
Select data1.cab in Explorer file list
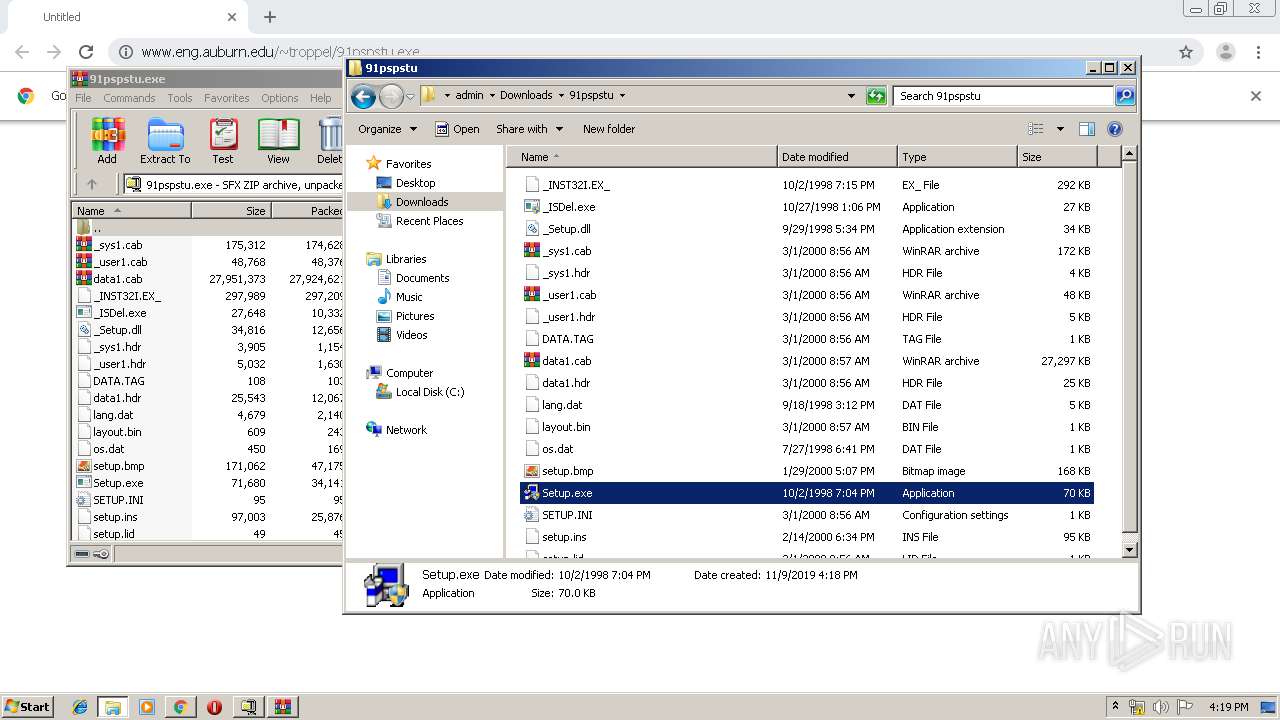pyautogui.click(x=566, y=361)
